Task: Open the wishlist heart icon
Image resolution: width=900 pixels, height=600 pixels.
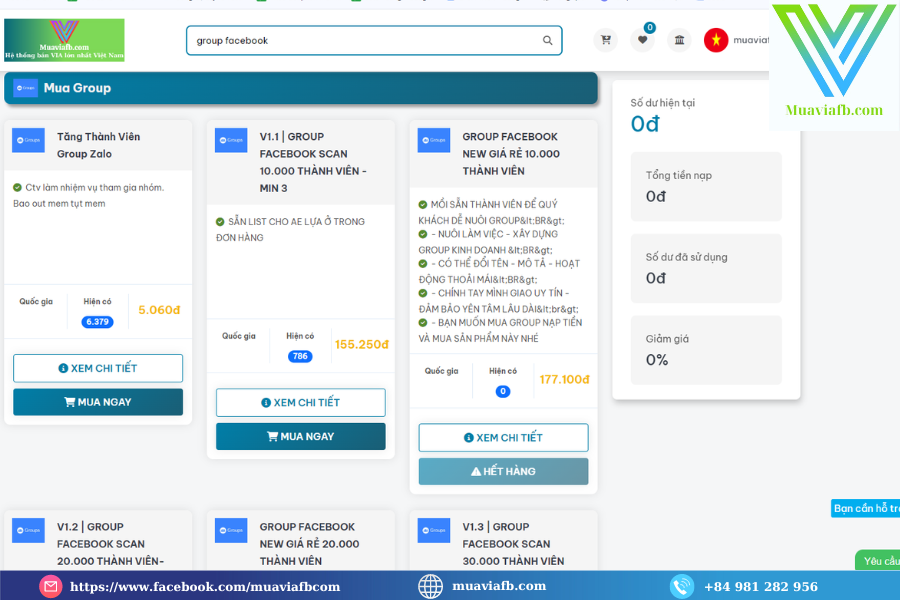Action: pos(642,40)
